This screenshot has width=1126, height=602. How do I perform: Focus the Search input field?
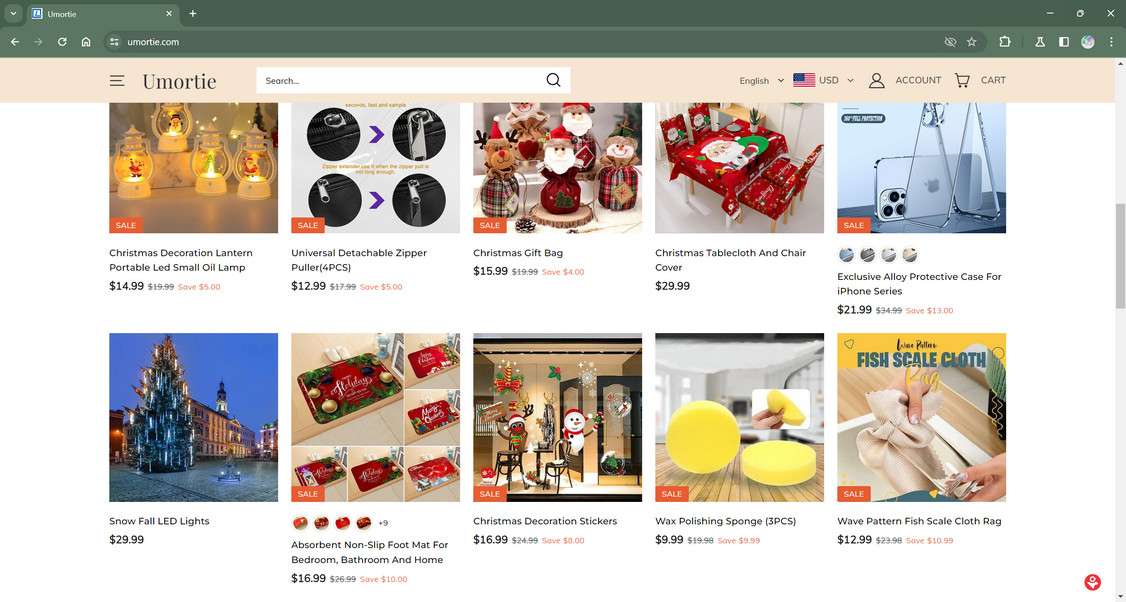pos(401,80)
